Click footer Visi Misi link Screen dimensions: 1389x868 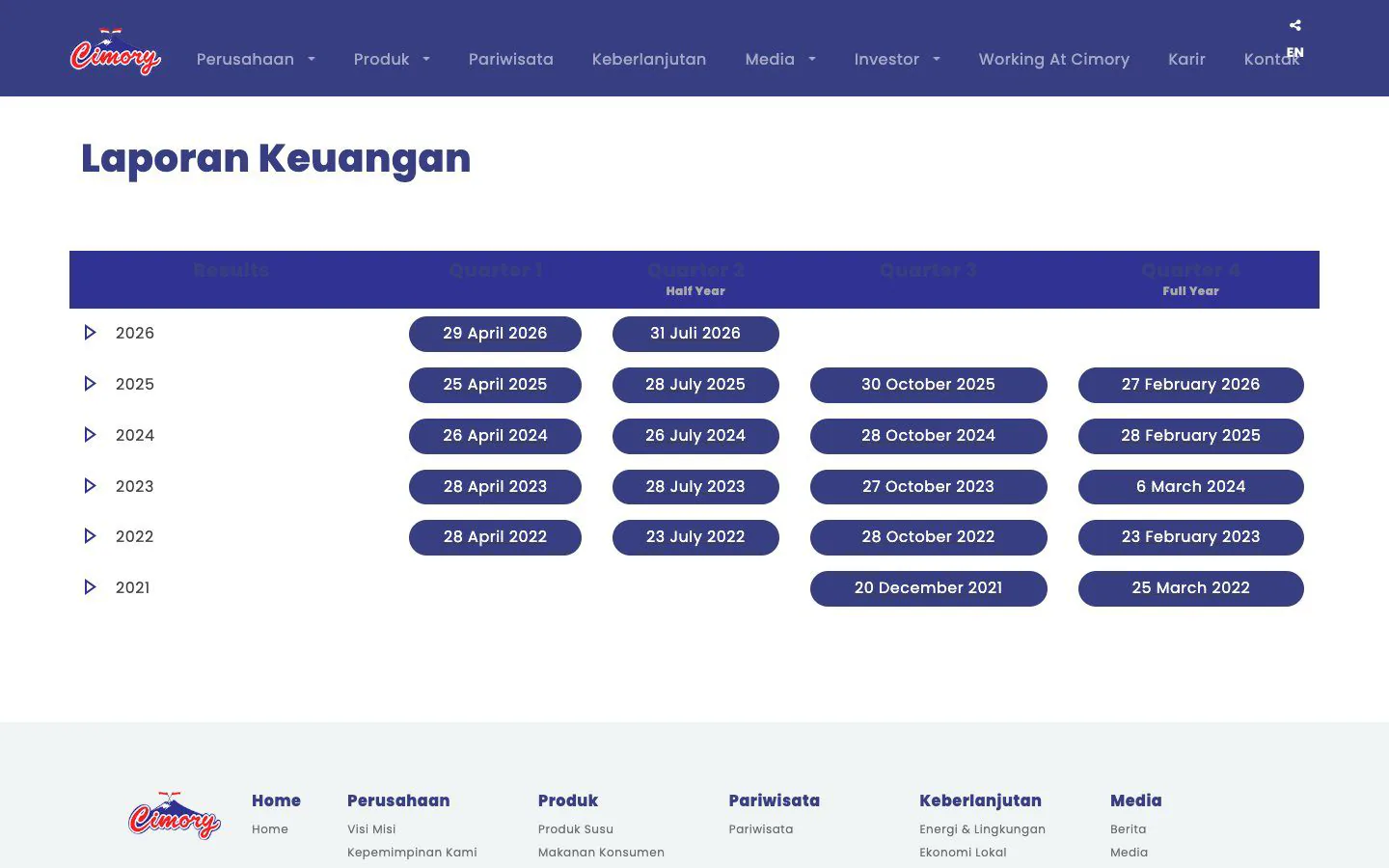point(371,829)
